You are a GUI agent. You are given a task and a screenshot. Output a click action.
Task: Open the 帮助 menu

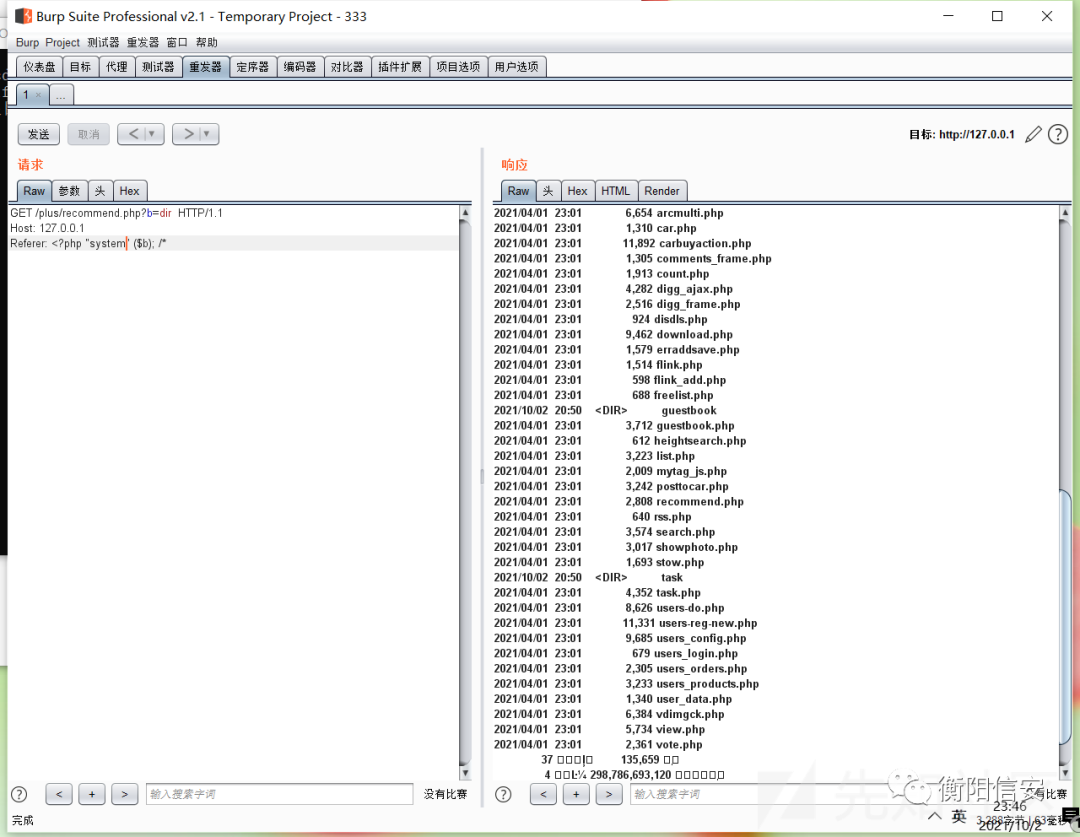[207, 43]
